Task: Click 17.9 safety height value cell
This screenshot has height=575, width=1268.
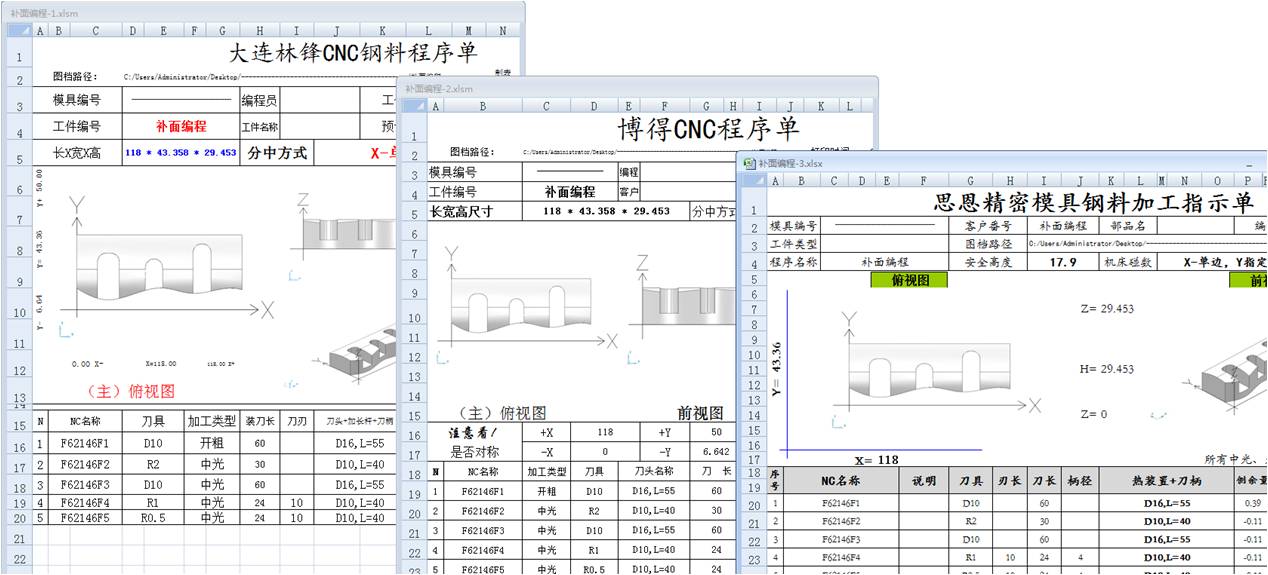Action: [1063, 263]
